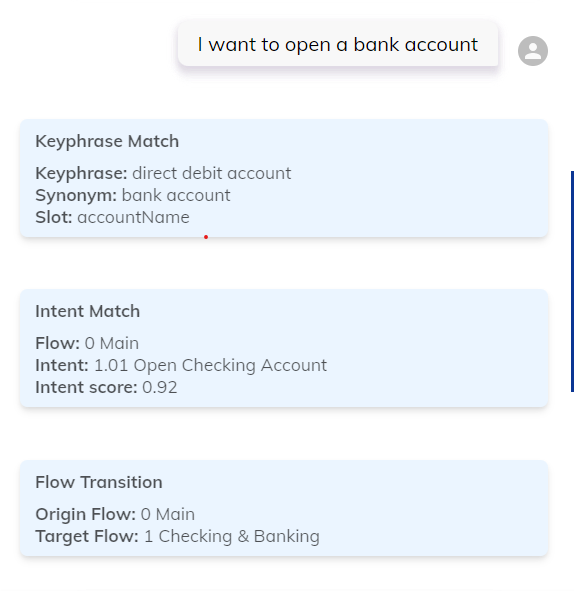
Task: Click the synonym 'bank account' value
Action: [176, 195]
